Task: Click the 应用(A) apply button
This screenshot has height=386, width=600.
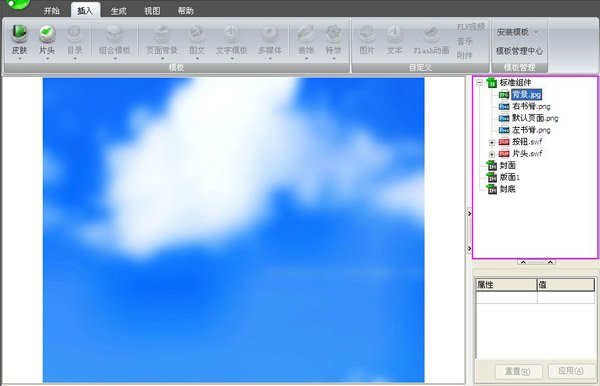Action: coord(571,371)
